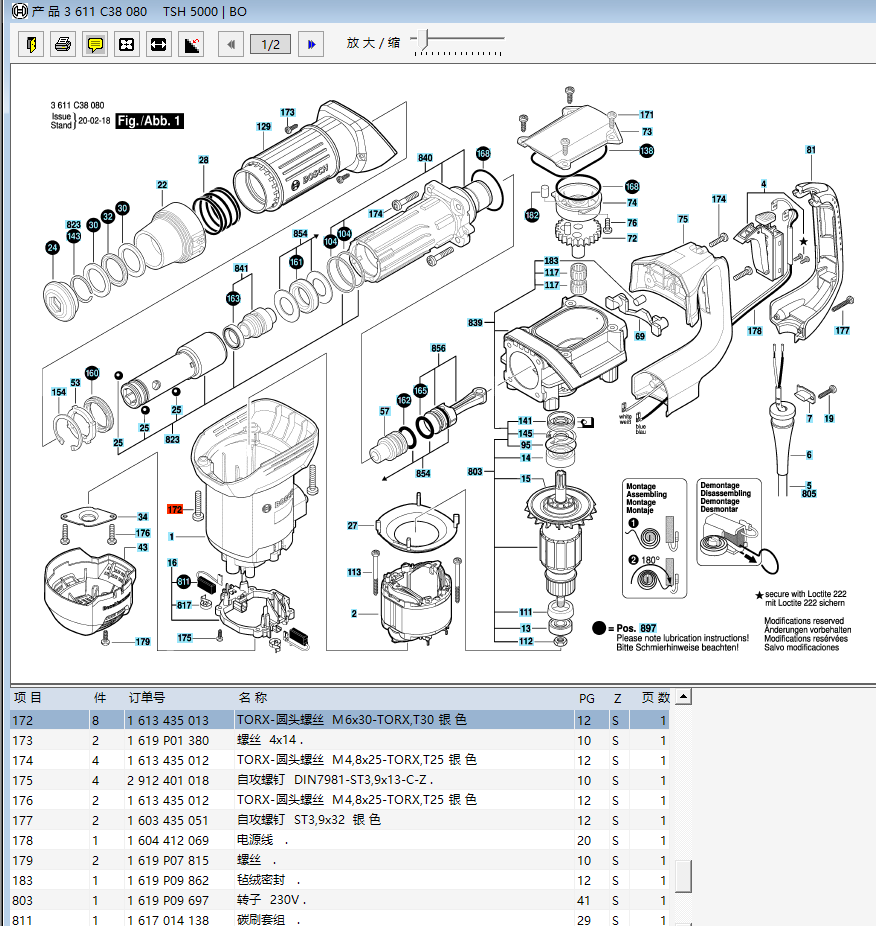The height and width of the screenshot is (926, 876).
Task: Select the row for item 174
Action: (340, 760)
